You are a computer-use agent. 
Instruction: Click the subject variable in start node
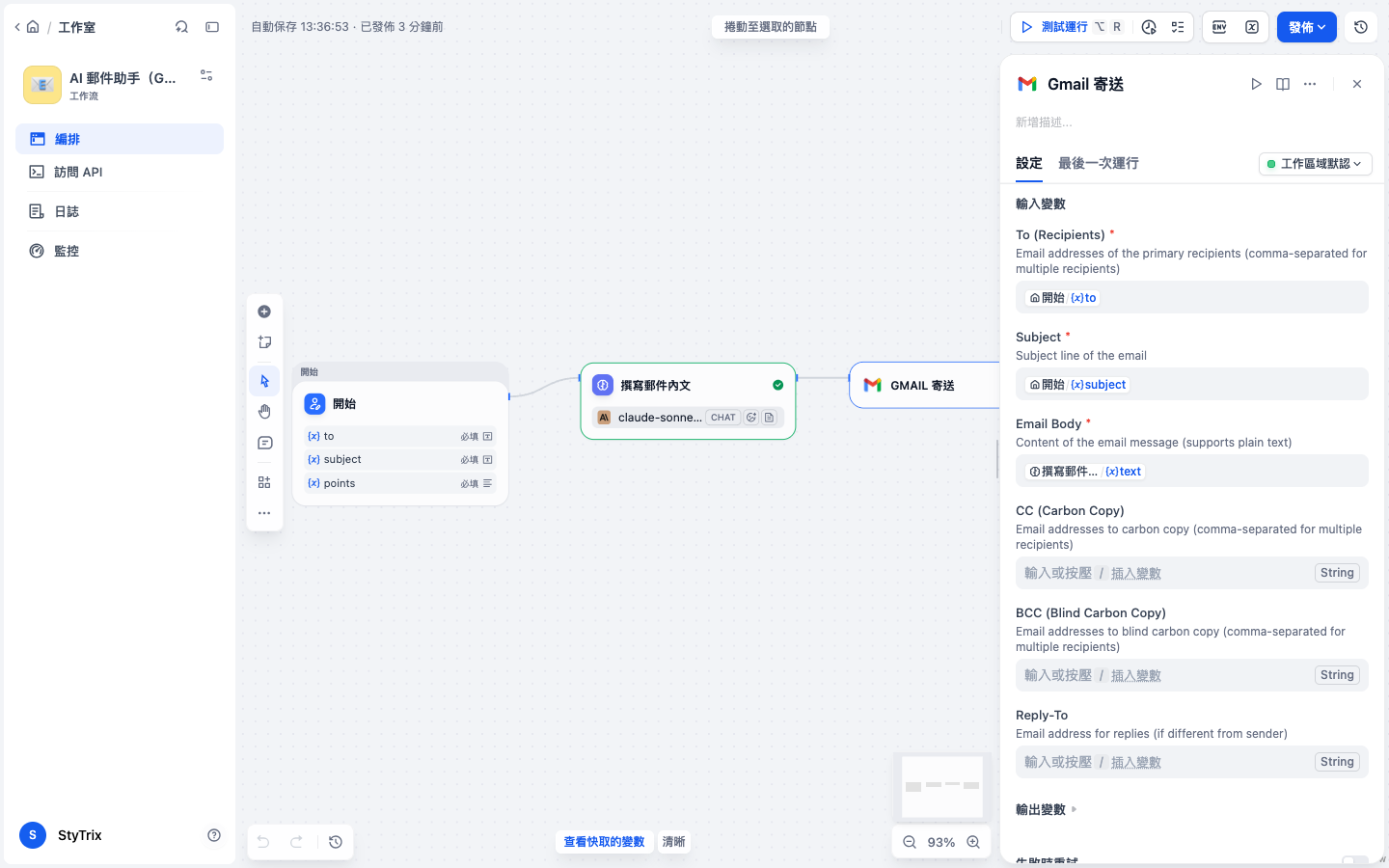point(400,460)
